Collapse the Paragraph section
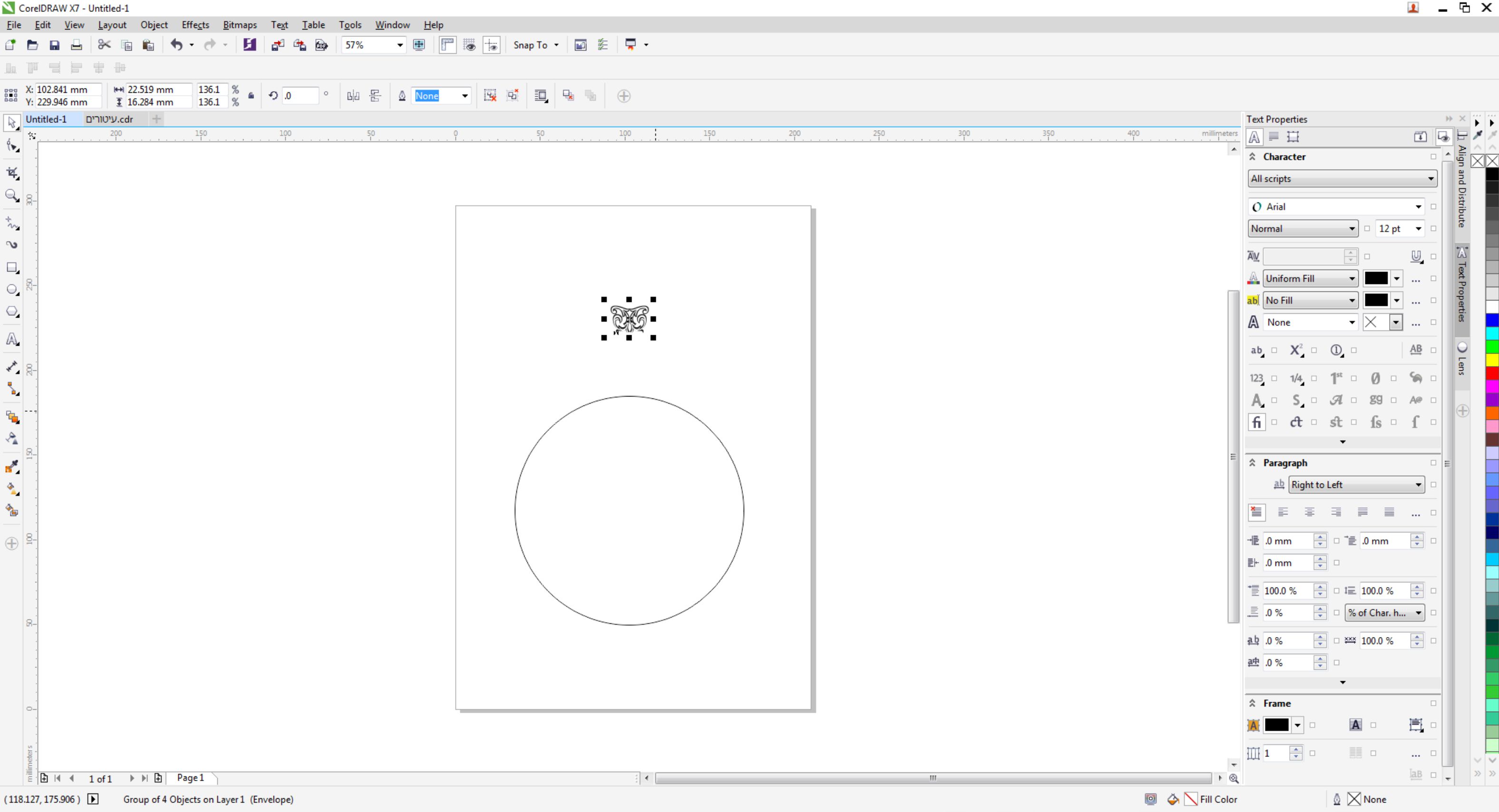 tap(1252, 463)
